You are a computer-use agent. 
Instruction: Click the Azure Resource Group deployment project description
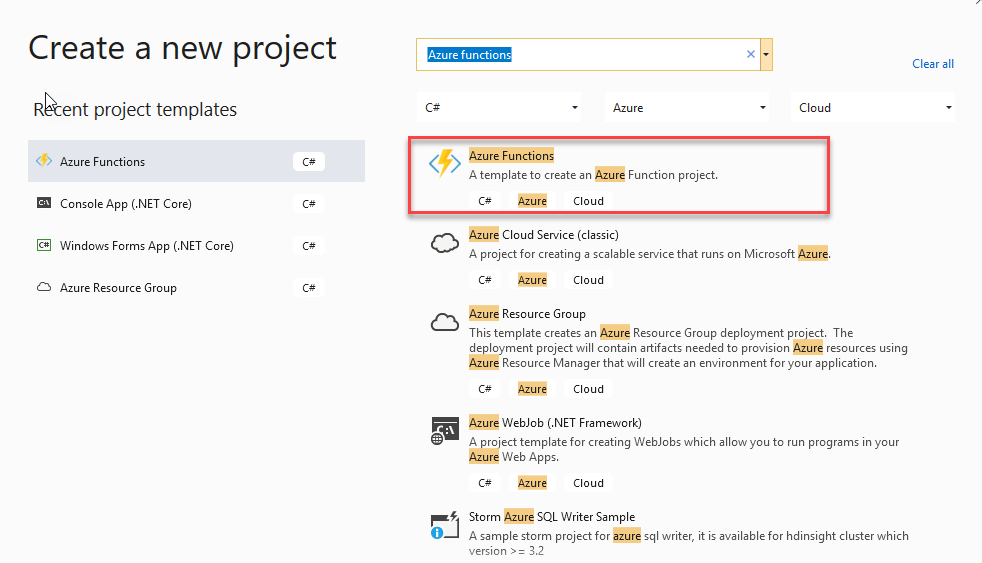click(688, 348)
